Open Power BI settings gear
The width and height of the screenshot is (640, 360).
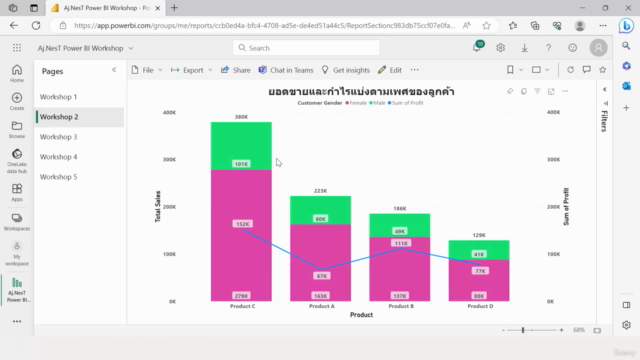(500, 48)
